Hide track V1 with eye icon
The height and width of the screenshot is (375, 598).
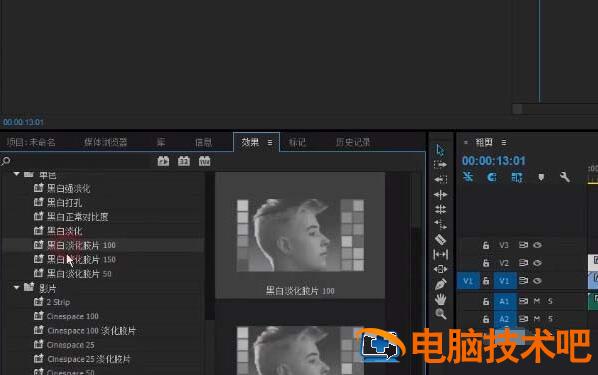[537, 281]
